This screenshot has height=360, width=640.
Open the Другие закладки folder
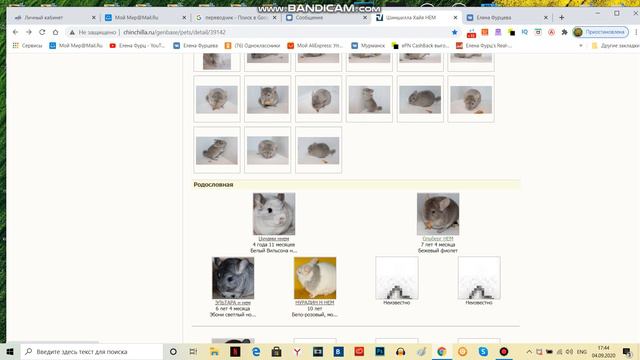coord(616,46)
